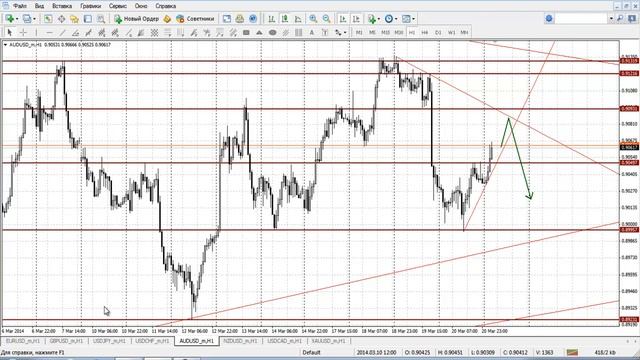The image size is (640, 360).
Task: Select the rectangle shape tool
Action: click(x=246, y=32)
